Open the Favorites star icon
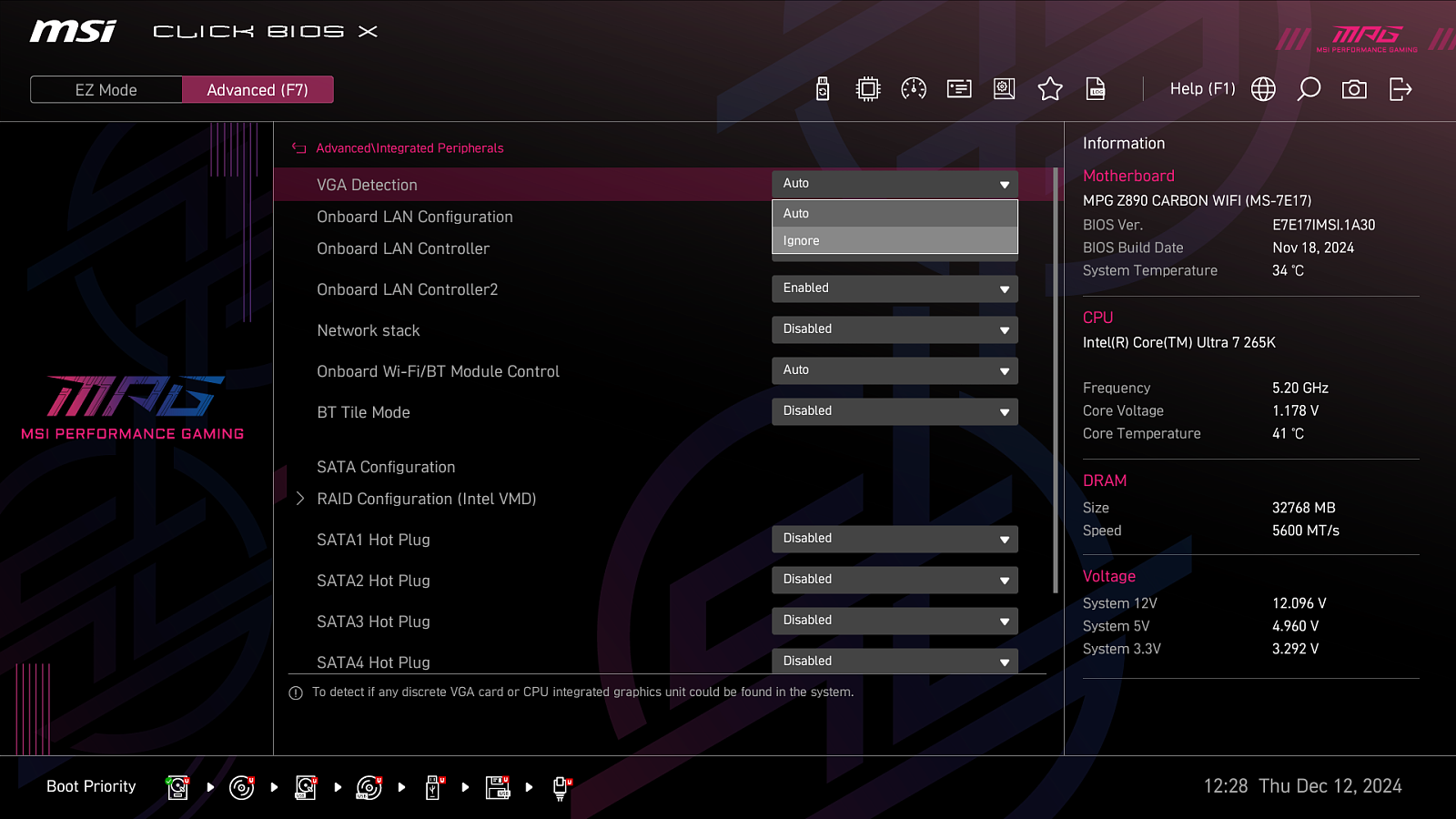The image size is (1456, 819). pos(1050,88)
